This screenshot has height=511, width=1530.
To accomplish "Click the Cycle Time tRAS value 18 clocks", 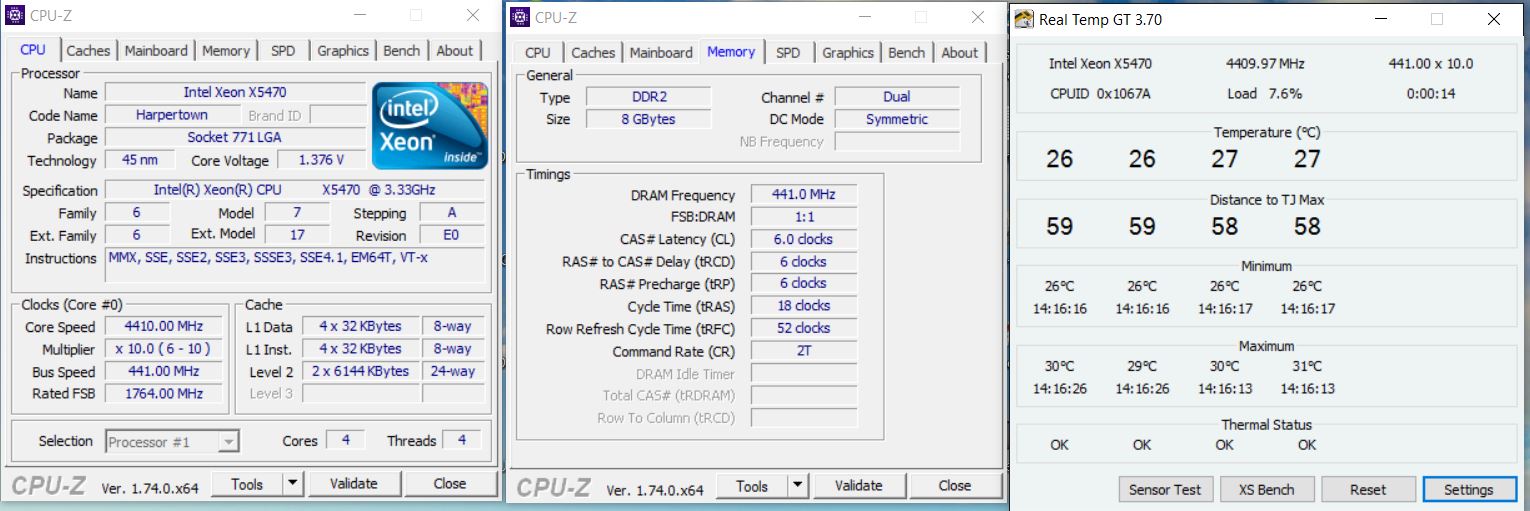I will (x=804, y=305).
